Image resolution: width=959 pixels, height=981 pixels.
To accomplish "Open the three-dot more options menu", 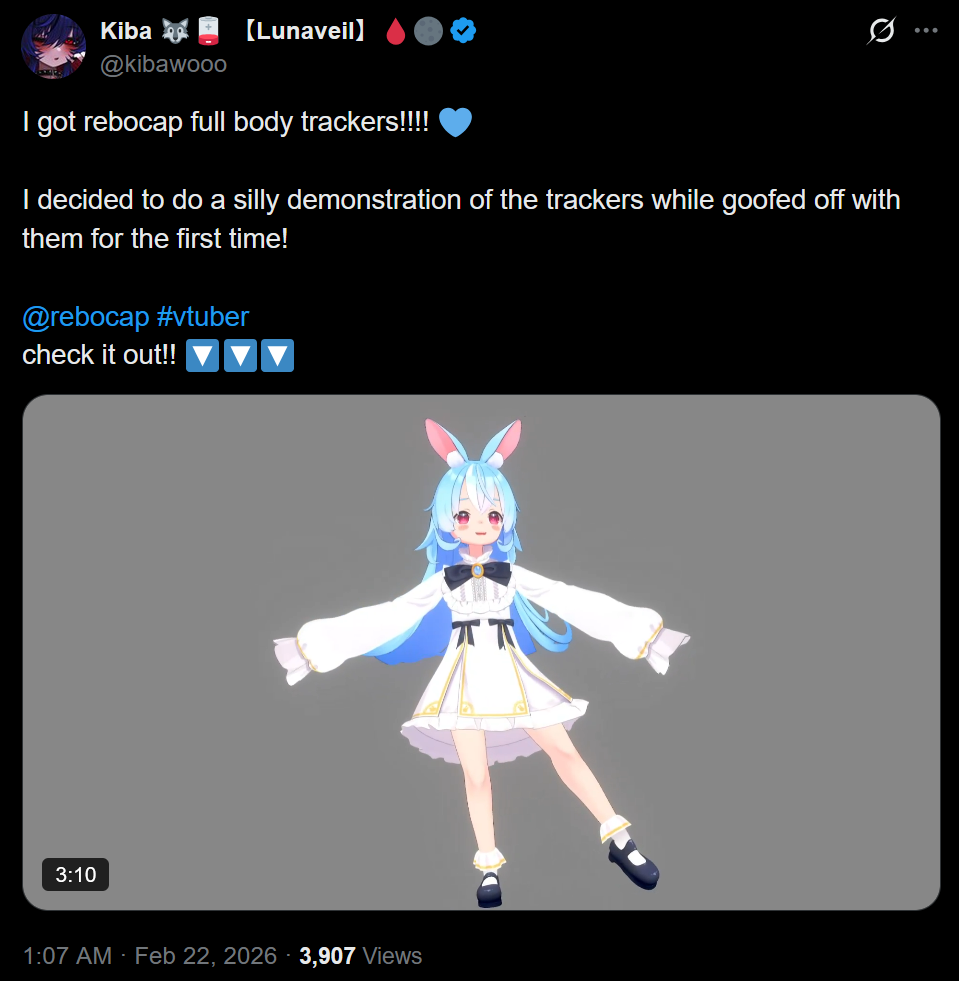I will (x=926, y=30).
